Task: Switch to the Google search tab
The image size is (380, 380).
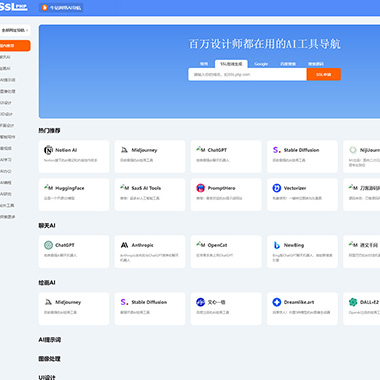Action: (261, 64)
